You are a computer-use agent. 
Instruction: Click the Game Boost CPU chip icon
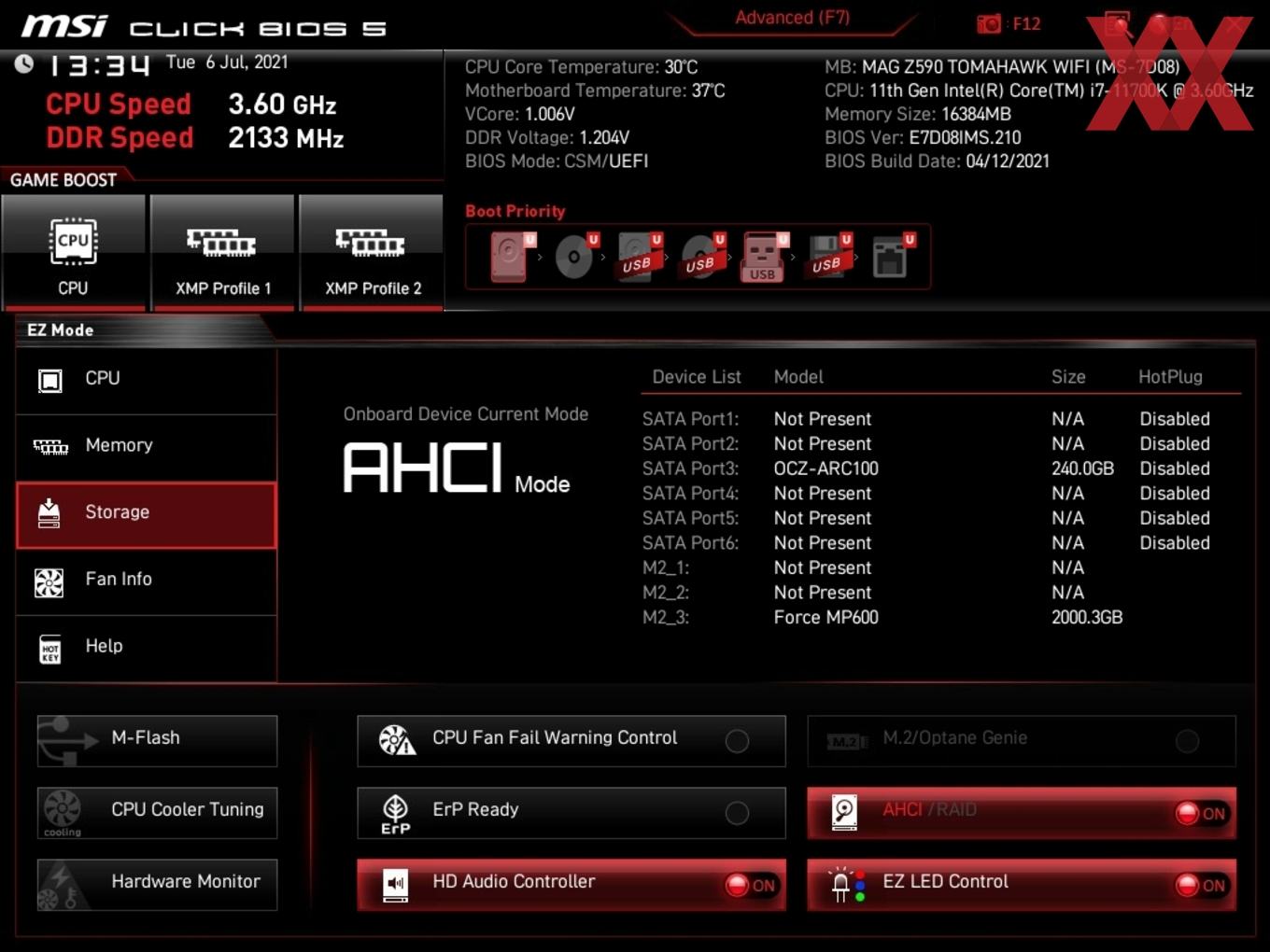coord(73,241)
